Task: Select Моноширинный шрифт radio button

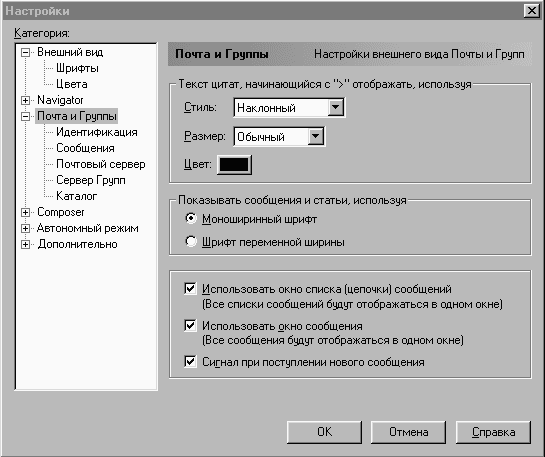Action: click(191, 219)
